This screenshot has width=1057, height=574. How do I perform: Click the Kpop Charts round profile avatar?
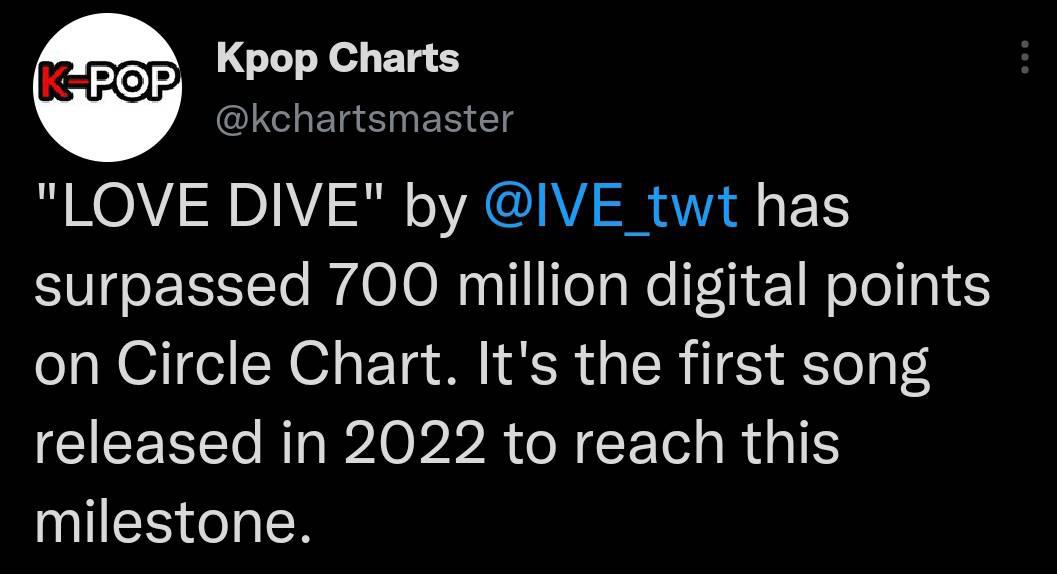click(107, 87)
